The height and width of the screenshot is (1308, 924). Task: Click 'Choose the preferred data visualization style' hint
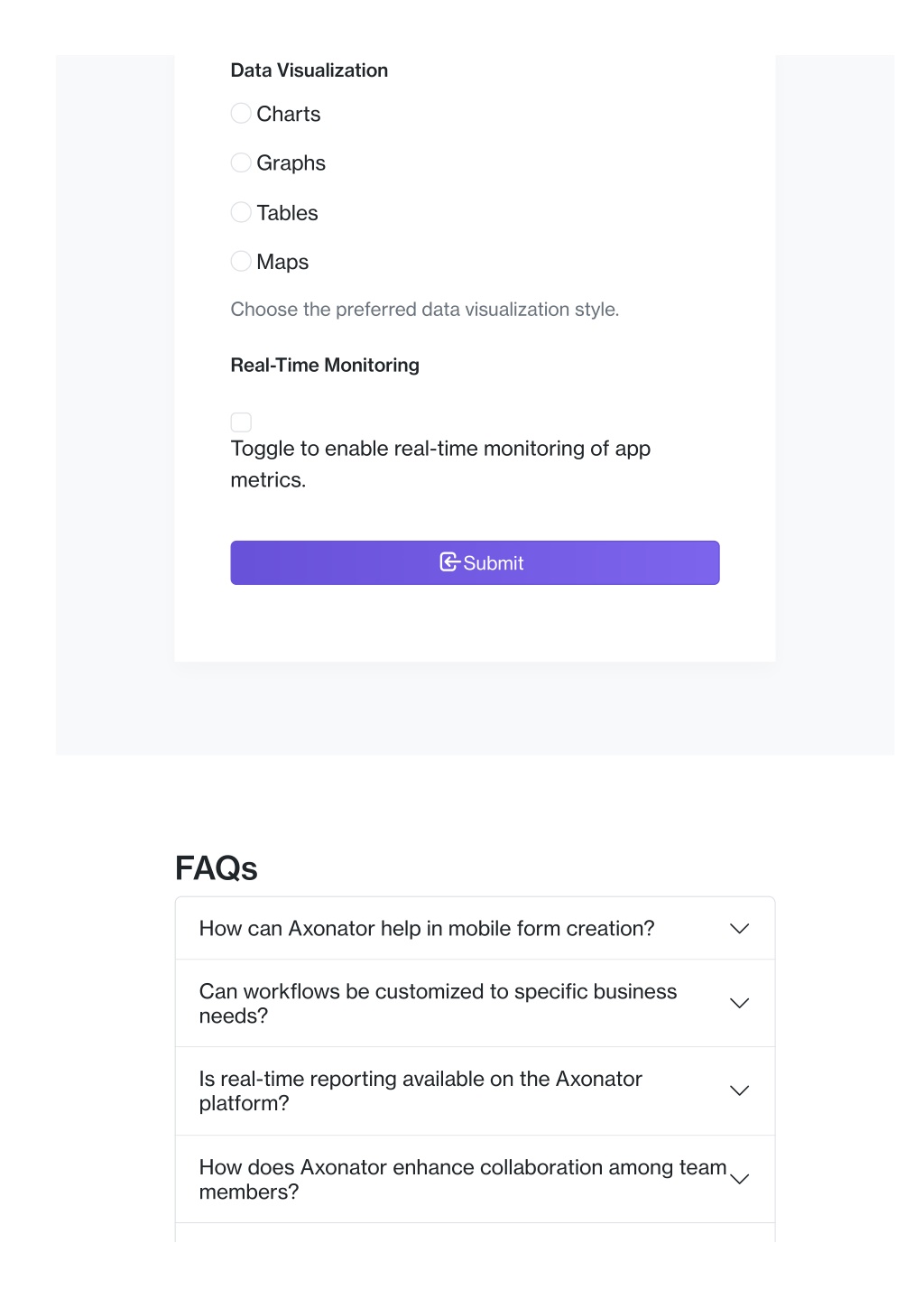tap(425, 310)
